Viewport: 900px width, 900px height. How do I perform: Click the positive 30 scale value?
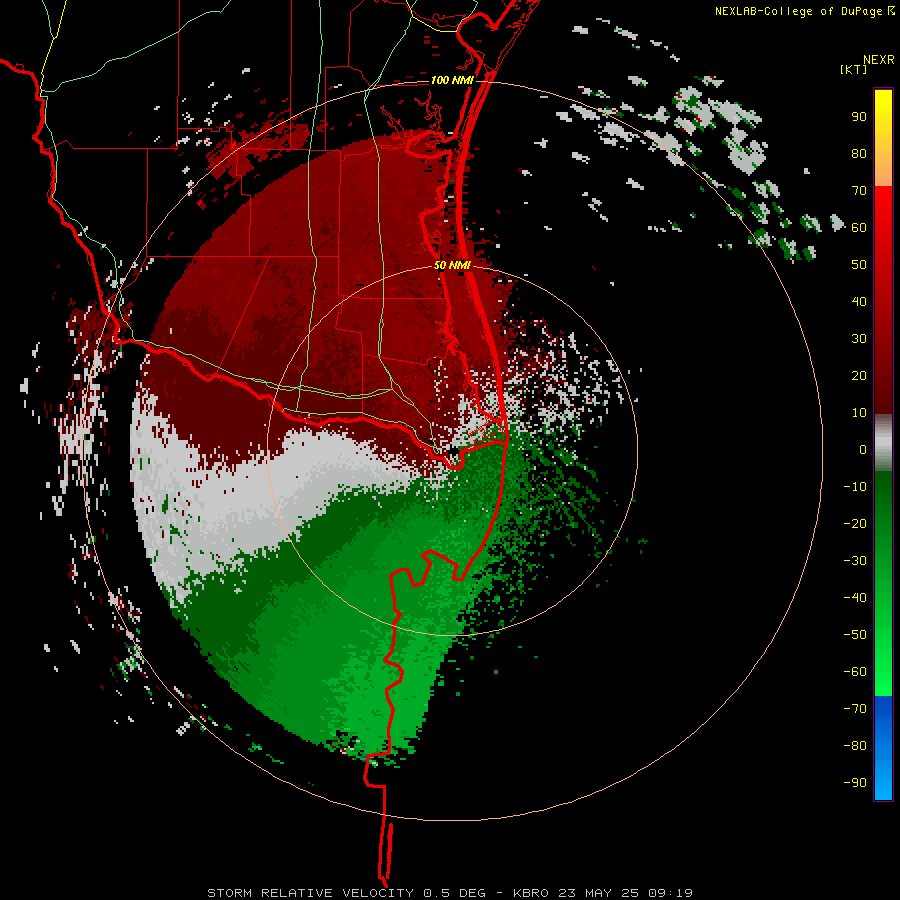tap(859, 339)
